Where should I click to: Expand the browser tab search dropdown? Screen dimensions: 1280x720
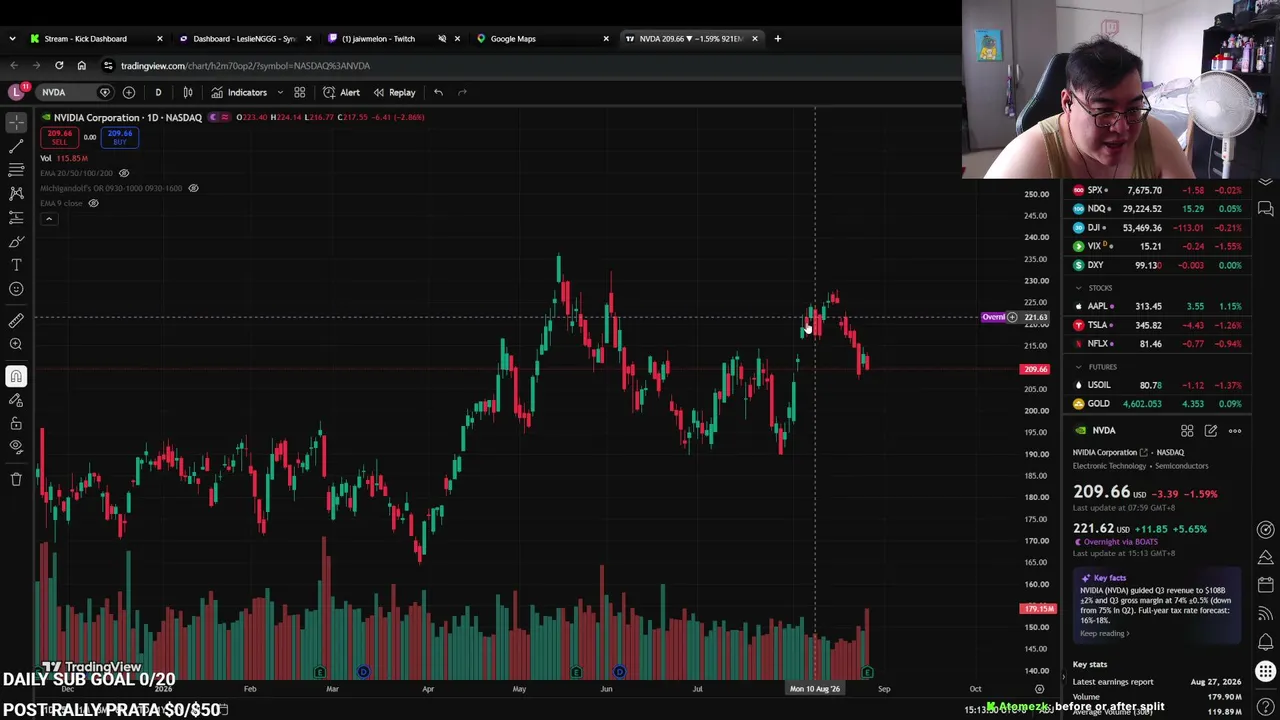(x=12, y=38)
